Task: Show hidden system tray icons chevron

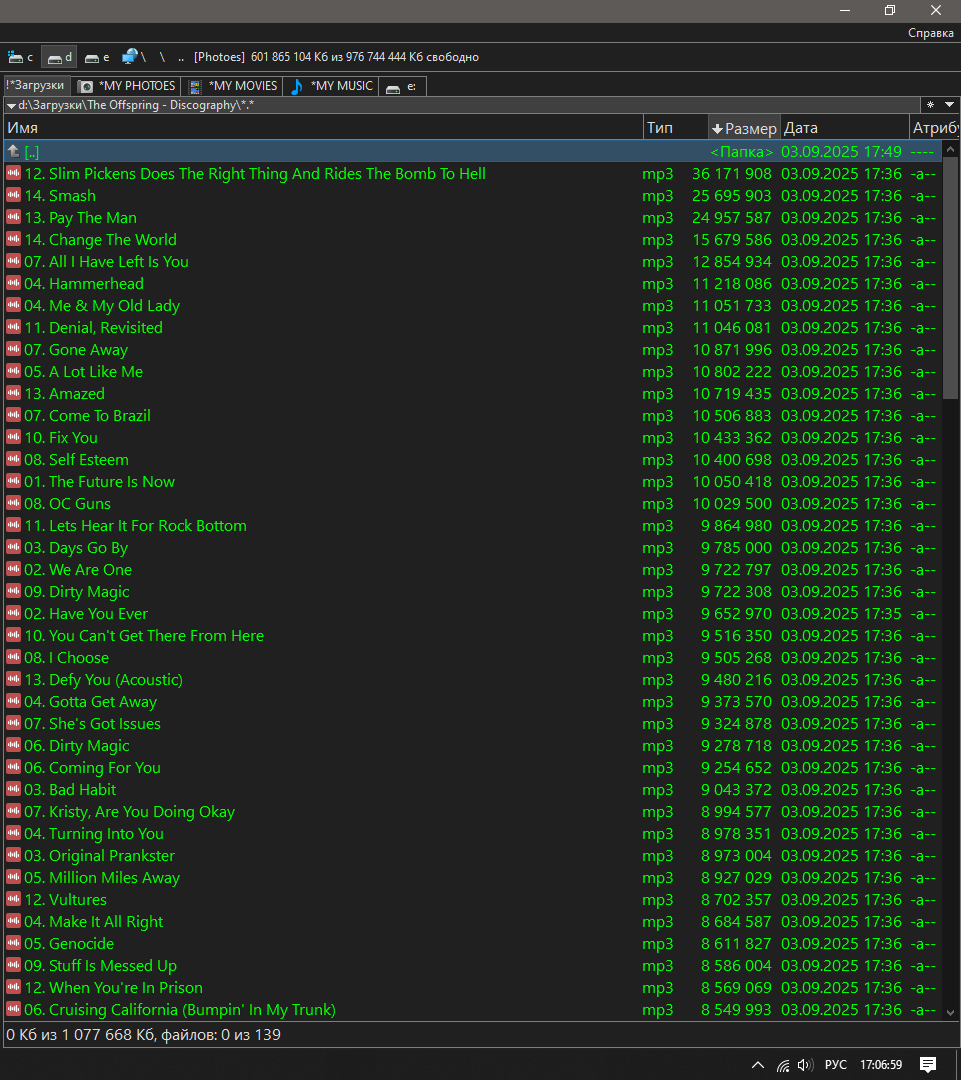Action: pos(758,1065)
